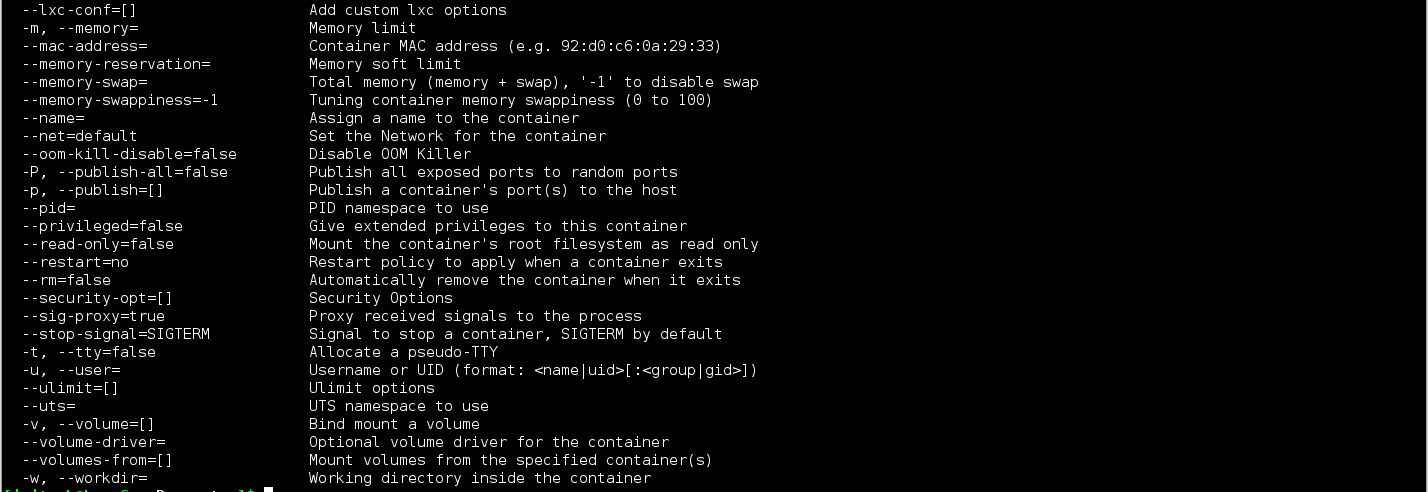Viewport: 1428px width, 492px height.
Task: Click the --memory-reservation= flag
Action: 115,64
